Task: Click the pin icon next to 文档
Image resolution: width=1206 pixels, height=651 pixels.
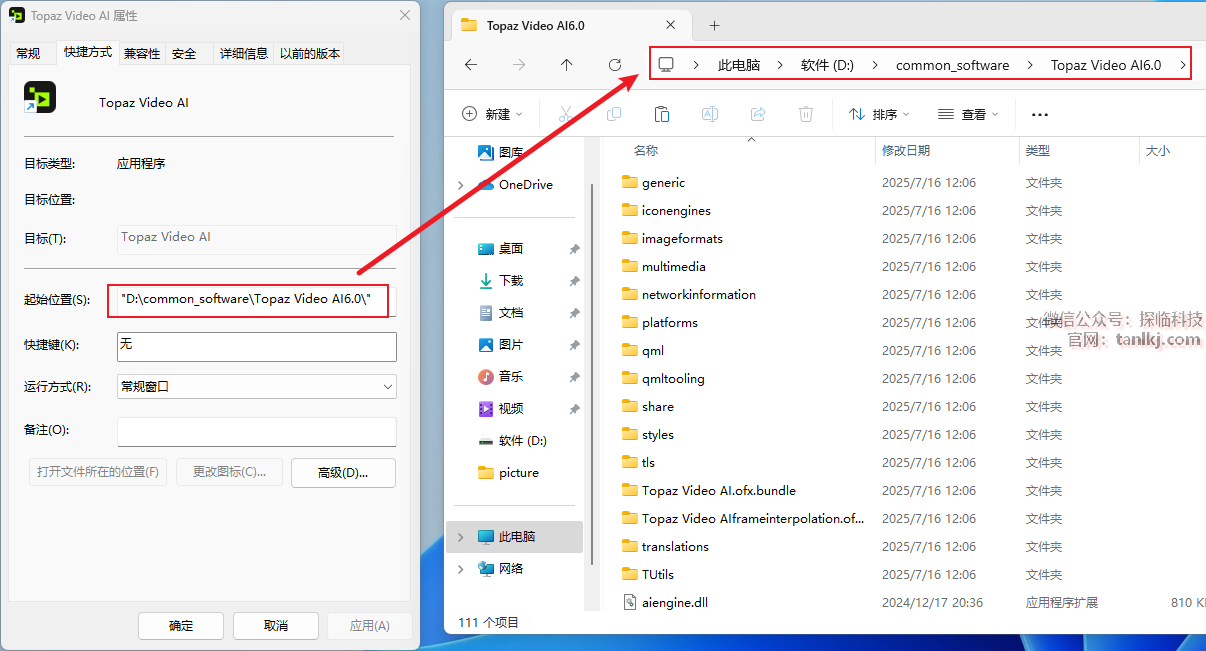Action: pyautogui.click(x=574, y=313)
